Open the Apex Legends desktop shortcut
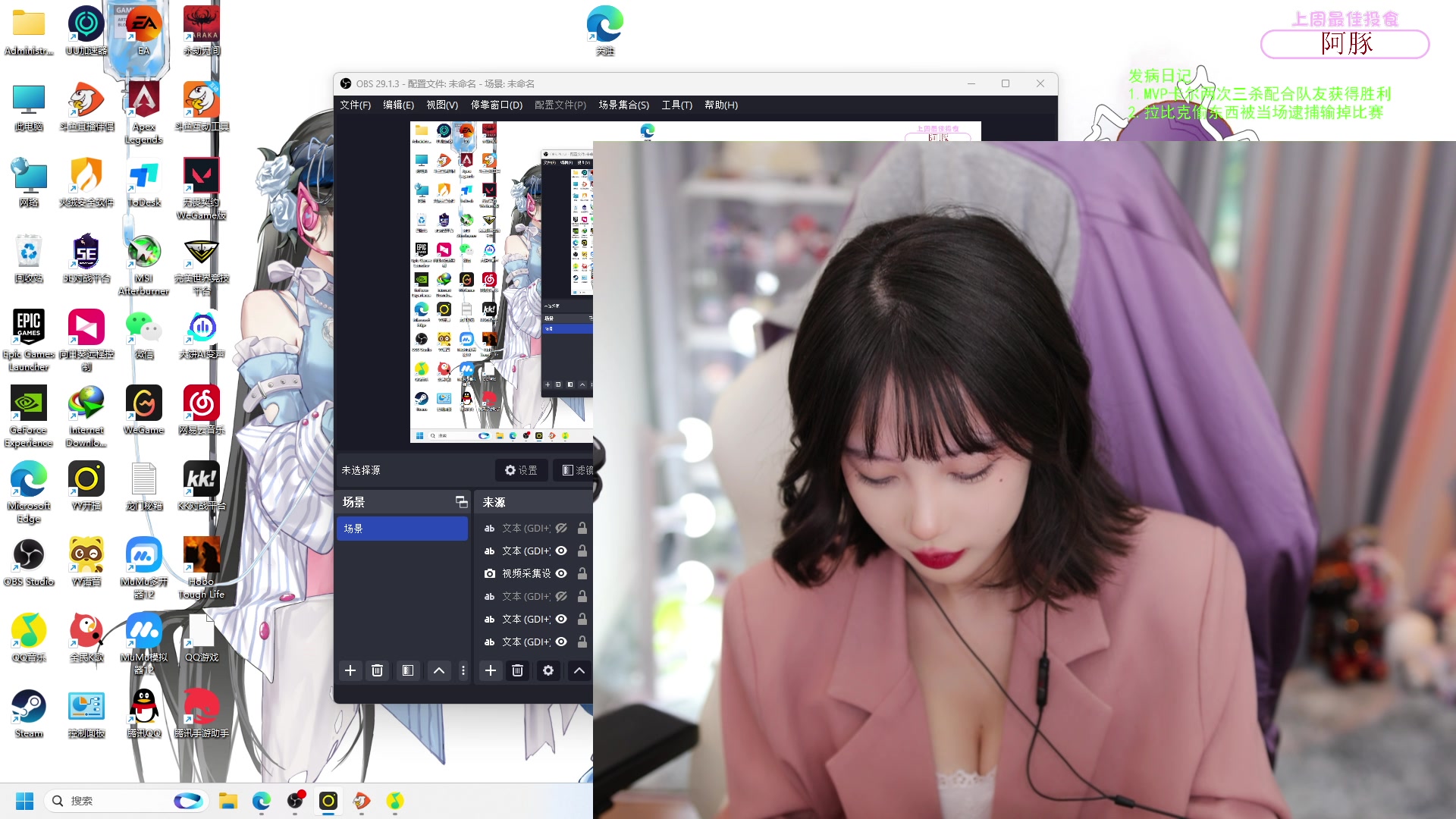The height and width of the screenshot is (819, 1456). tap(143, 114)
